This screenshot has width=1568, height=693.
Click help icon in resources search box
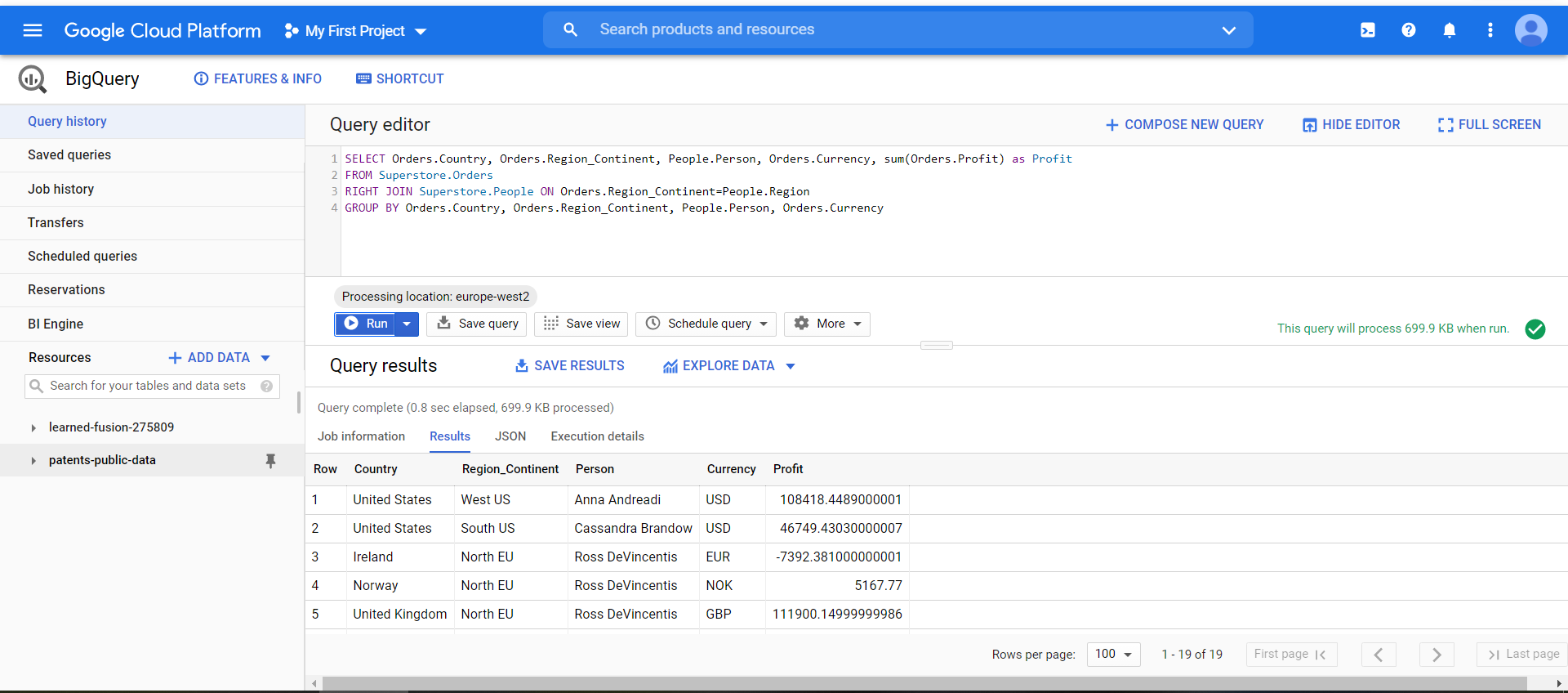[266, 386]
